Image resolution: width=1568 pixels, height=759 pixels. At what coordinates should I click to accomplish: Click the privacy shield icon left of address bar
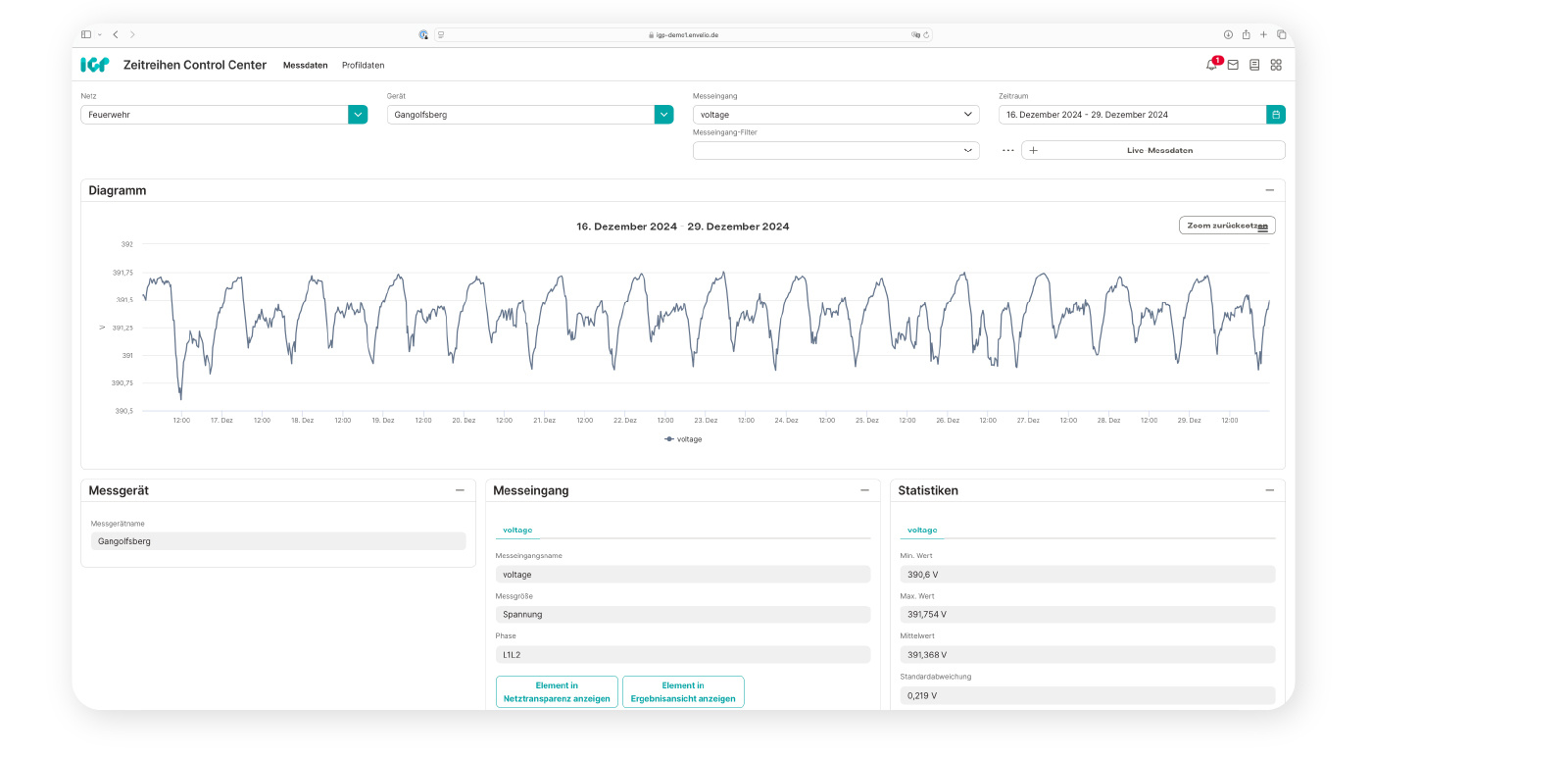(423, 34)
